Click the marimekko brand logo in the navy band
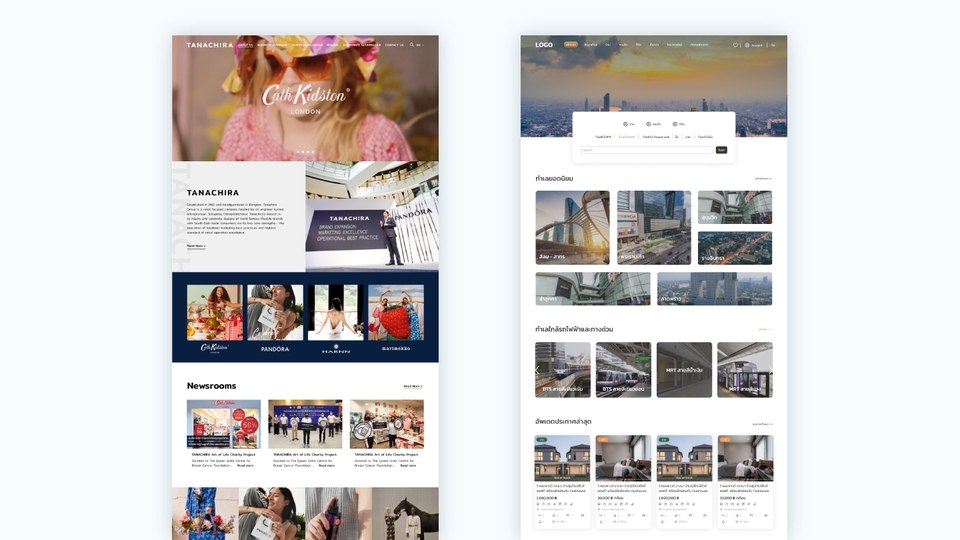This screenshot has width=960, height=540. [x=396, y=348]
